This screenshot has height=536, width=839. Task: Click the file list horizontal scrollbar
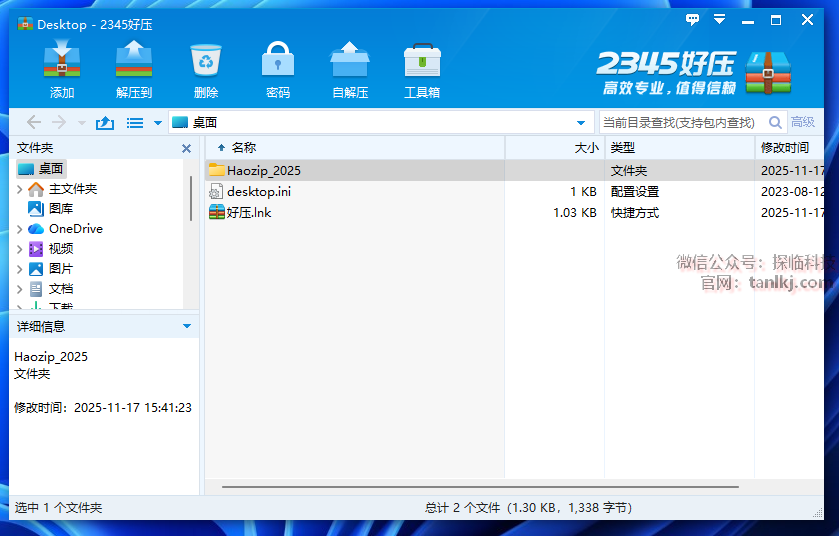(480, 487)
